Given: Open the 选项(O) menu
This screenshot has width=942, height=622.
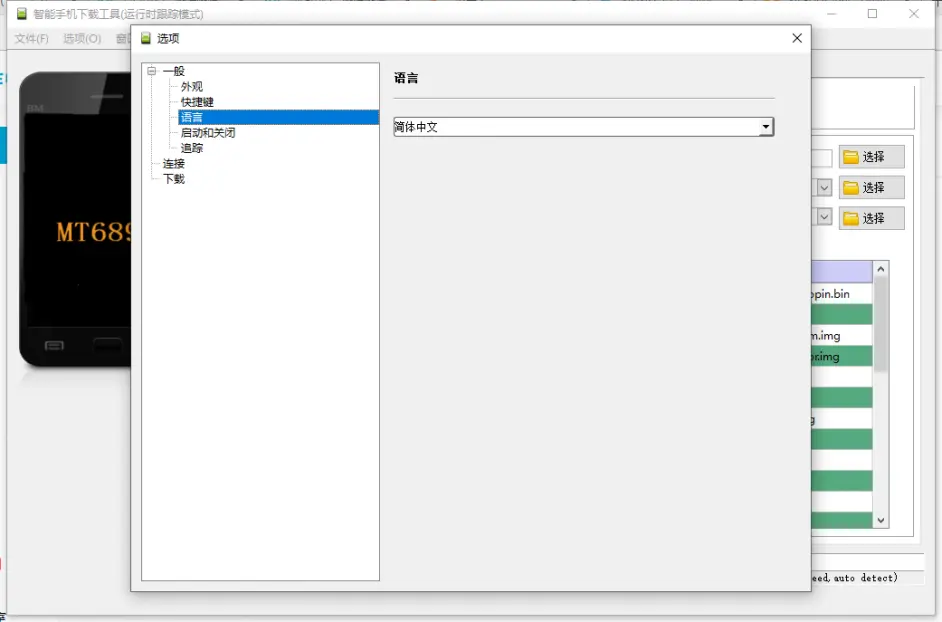Looking at the screenshot, I should pos(82,38).
